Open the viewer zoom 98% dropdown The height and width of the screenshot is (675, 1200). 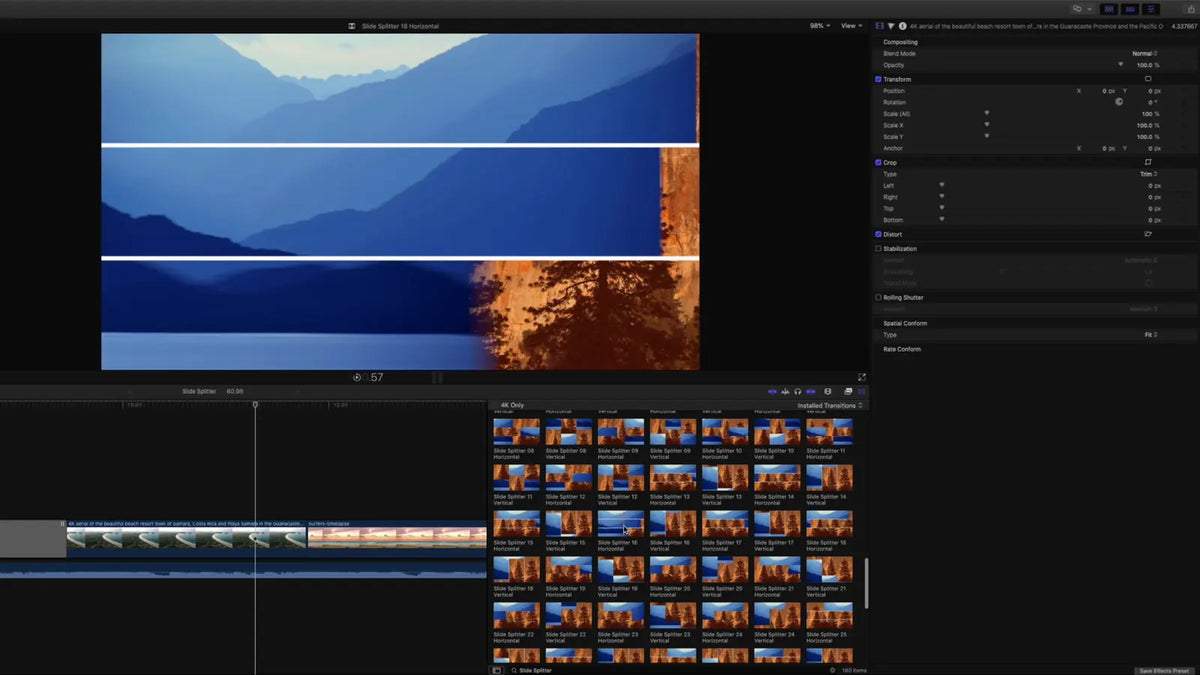pos(820,26)
